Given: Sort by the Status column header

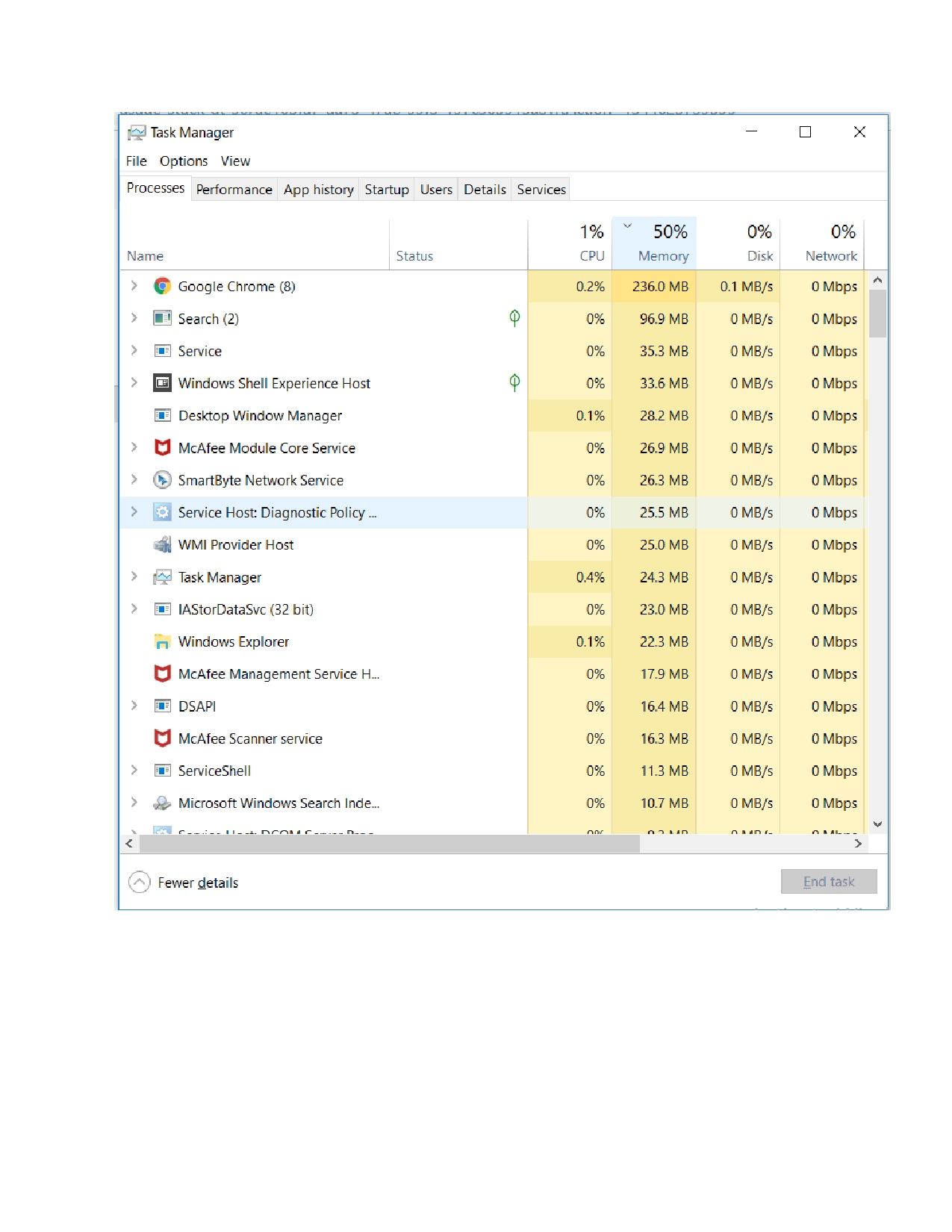Looking at the screenshot, I should [x=458, y=243].
